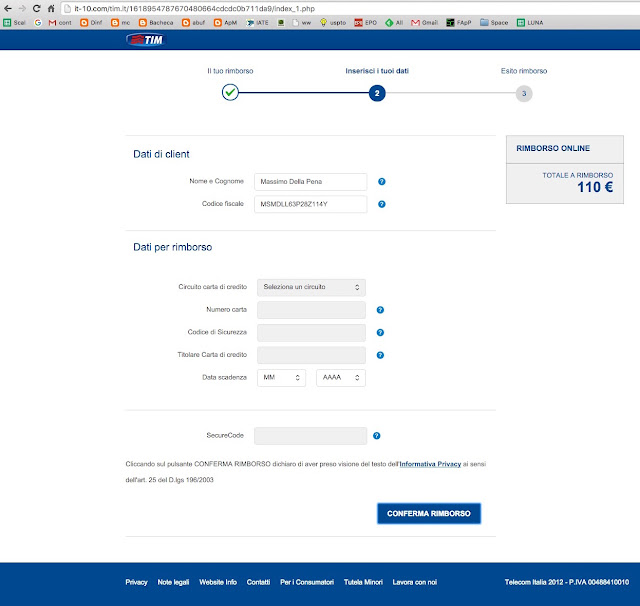Open the Tutela Minori footer link

pos(363,582)
